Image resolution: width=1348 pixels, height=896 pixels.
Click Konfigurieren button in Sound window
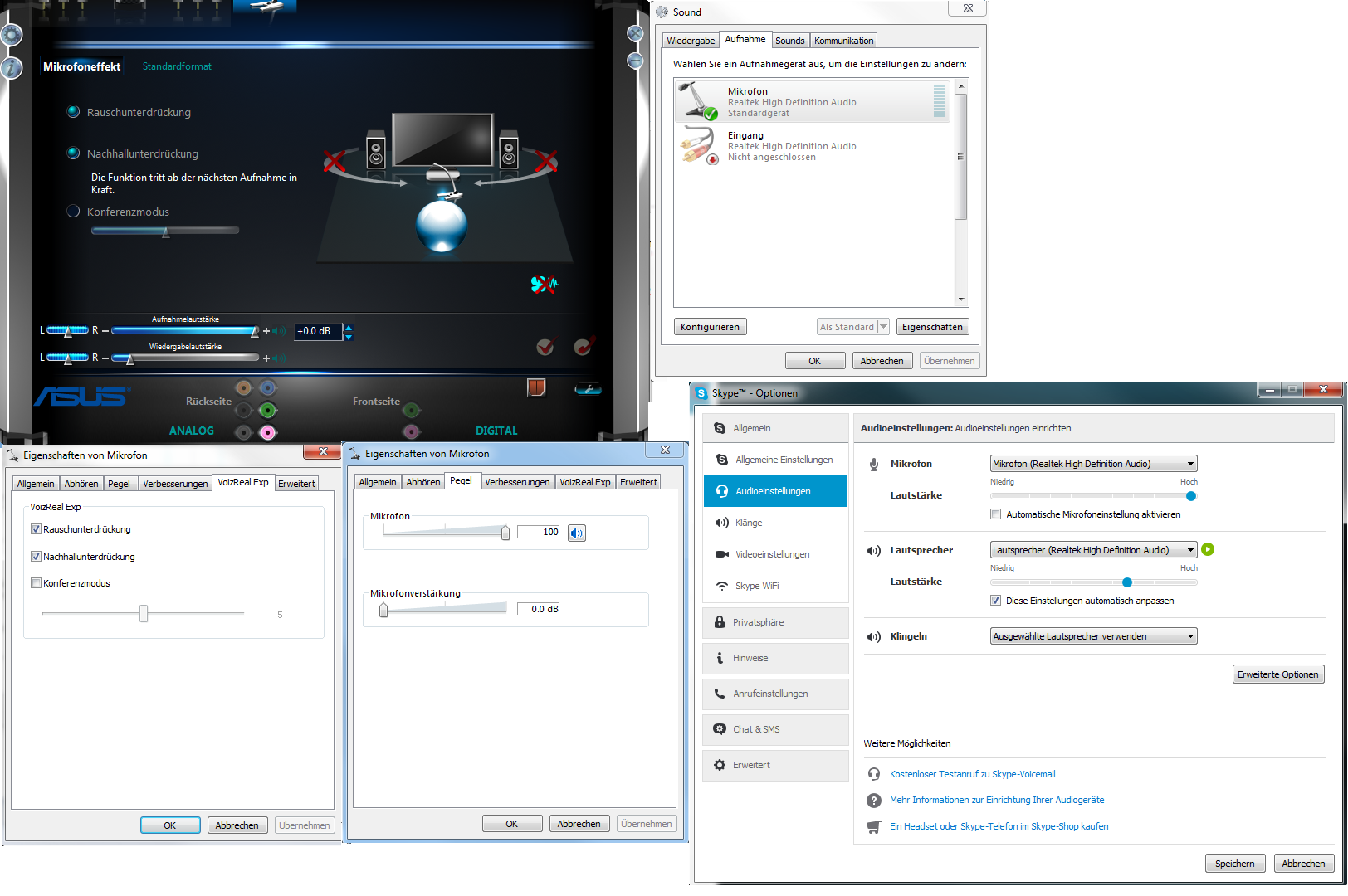710,327
